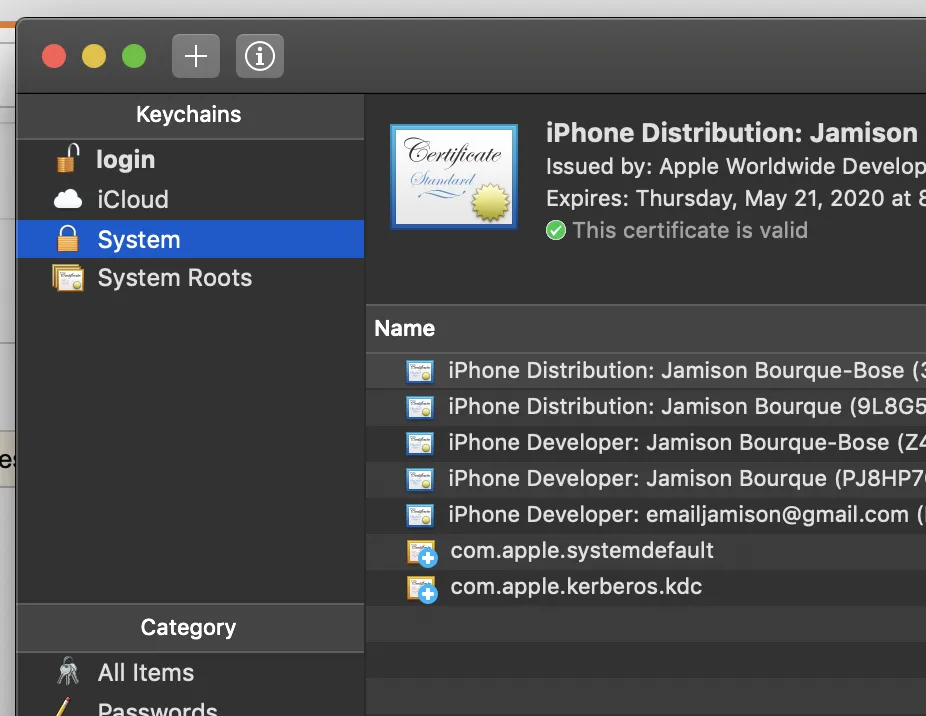Click the Keychains section header

189,115
